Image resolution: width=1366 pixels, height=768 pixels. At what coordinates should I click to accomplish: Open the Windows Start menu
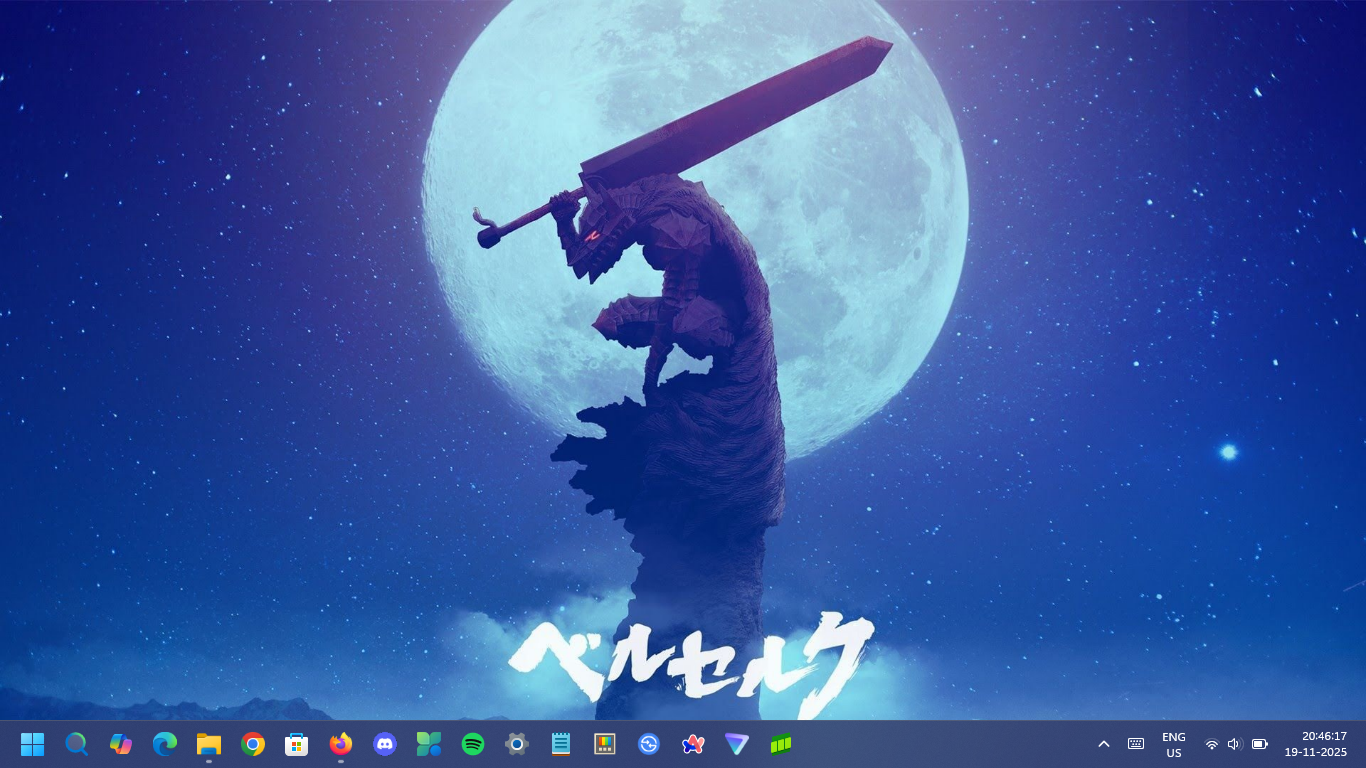(x=33, y=744)
